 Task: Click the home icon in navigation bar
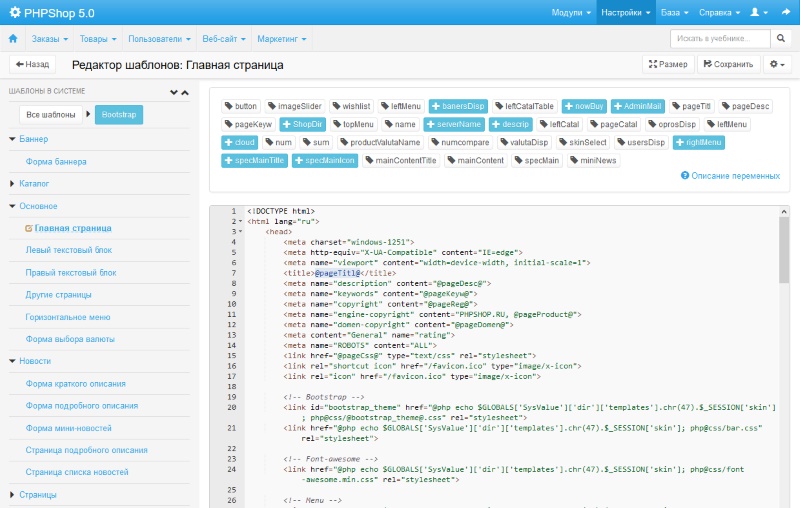pyautogui.click(x=13, y=39)
